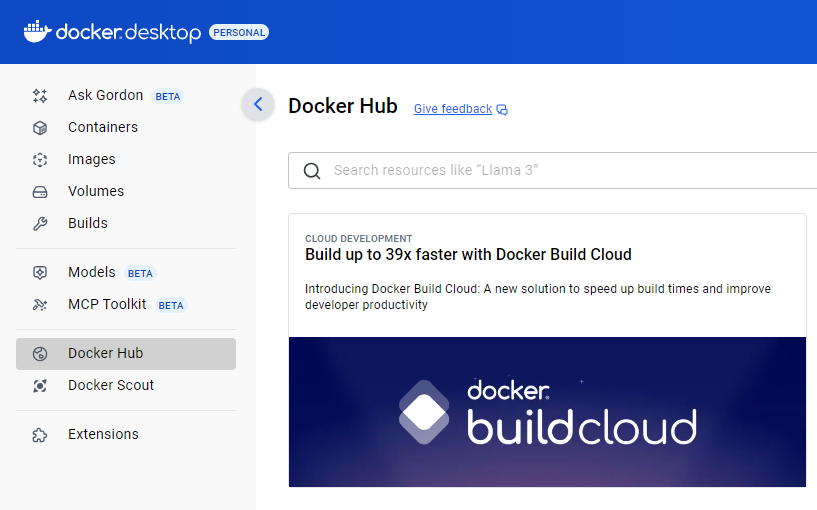Viewport: 817px width, 510px height.
Task: Open the Give feedback link
Action: point(453,109)
